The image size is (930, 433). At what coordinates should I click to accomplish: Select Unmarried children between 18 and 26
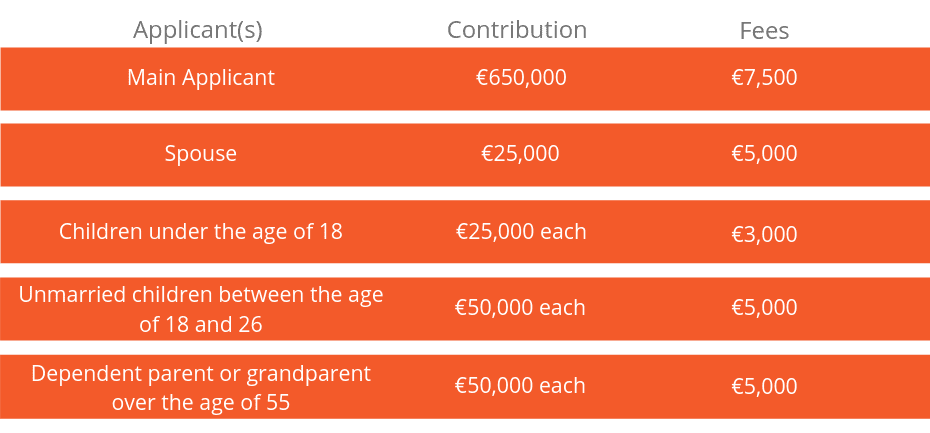(x=200, y=309)
